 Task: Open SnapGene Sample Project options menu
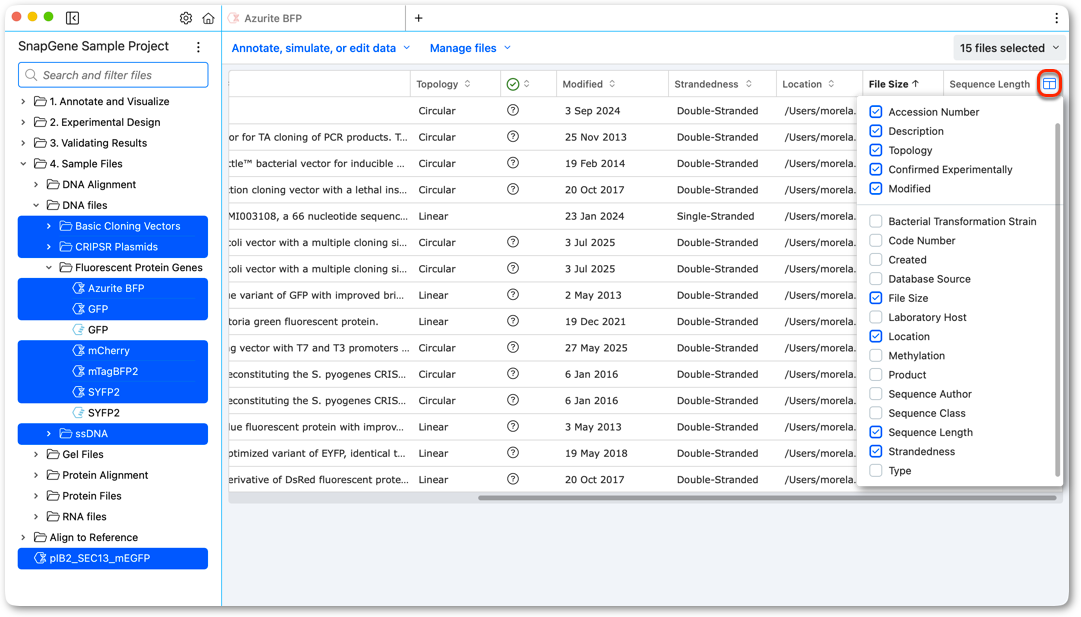[199, 47]
